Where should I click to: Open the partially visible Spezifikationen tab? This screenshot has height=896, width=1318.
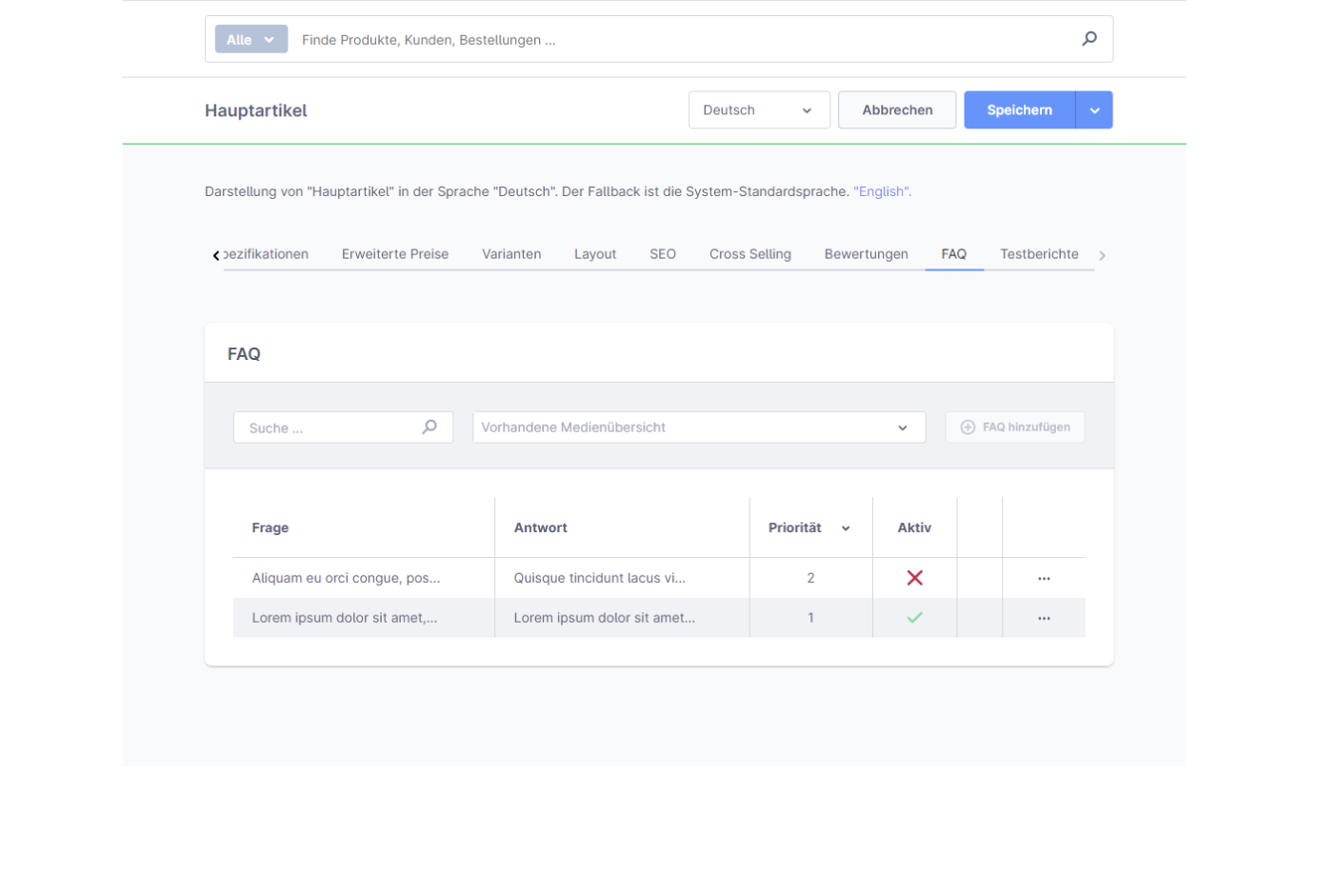(x=266, y=254)
